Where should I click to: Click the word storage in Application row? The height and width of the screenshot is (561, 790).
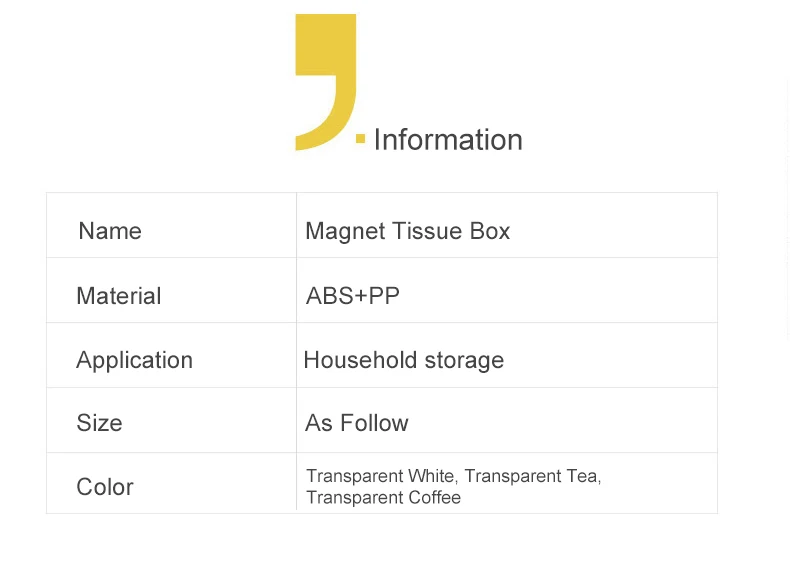point(464,361)
